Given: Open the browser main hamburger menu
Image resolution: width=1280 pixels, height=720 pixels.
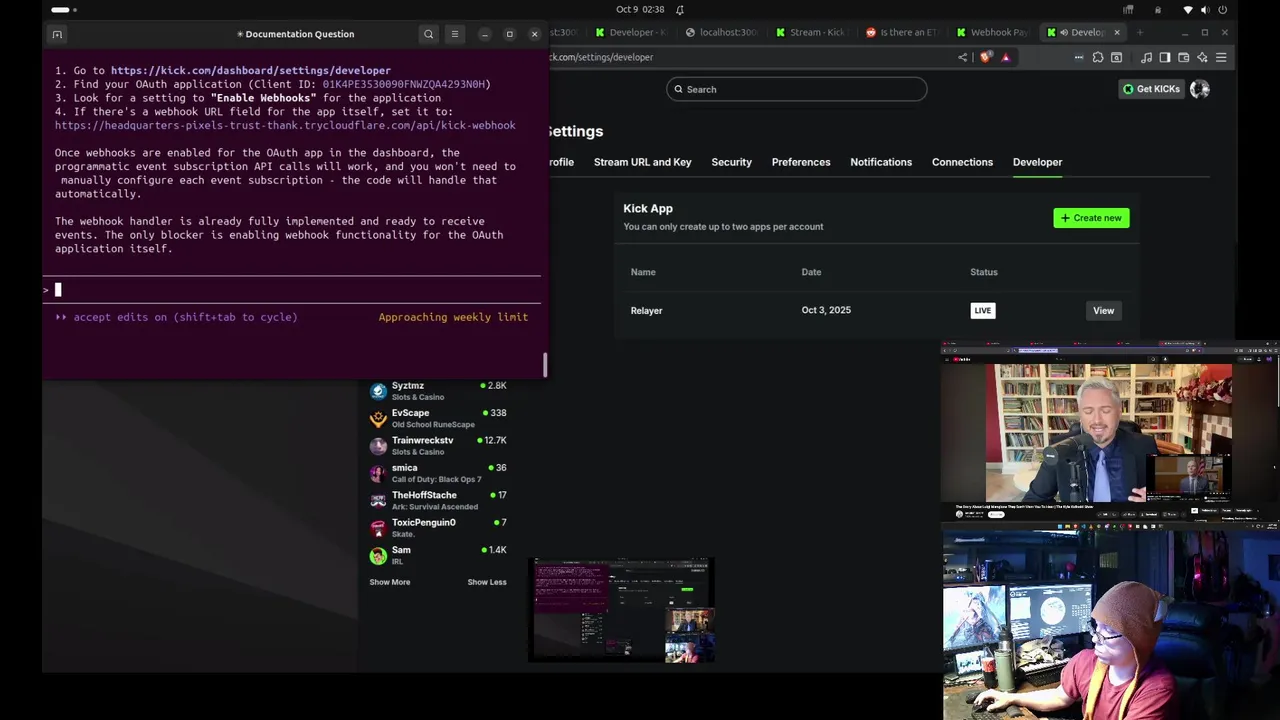Looking at the screenshot, I should (x=1221, y=57).
